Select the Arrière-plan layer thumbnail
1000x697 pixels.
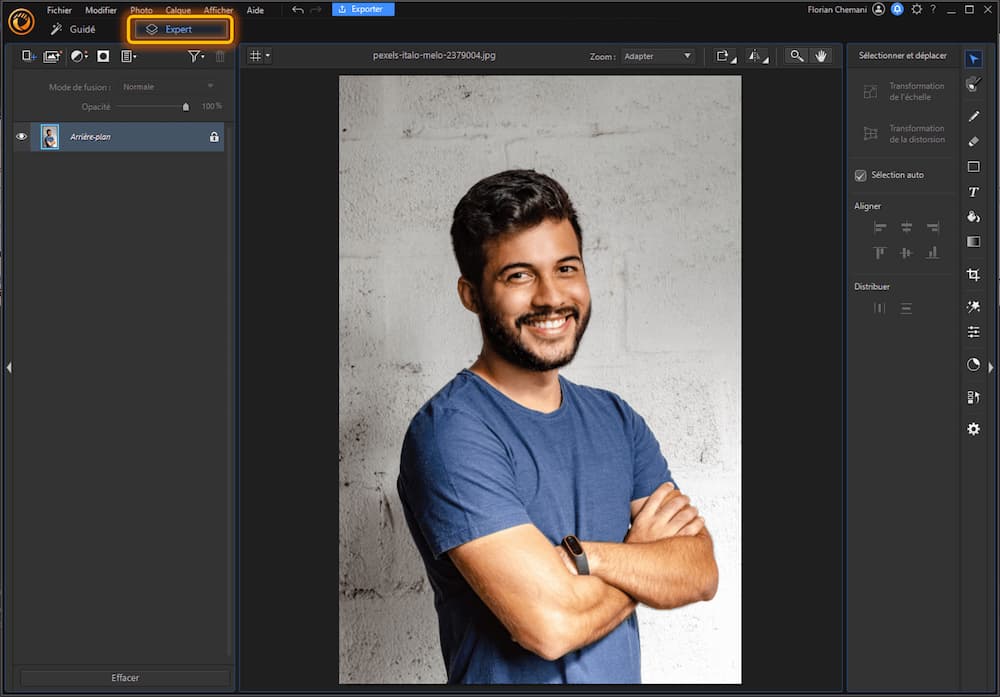[50, 136]
